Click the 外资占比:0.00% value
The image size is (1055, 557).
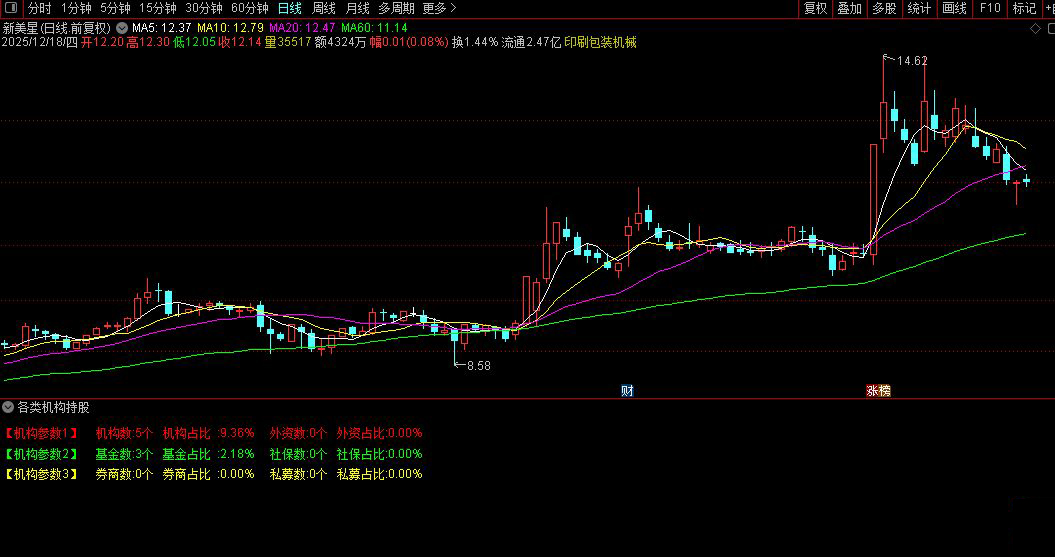click(x=379, y=433)
